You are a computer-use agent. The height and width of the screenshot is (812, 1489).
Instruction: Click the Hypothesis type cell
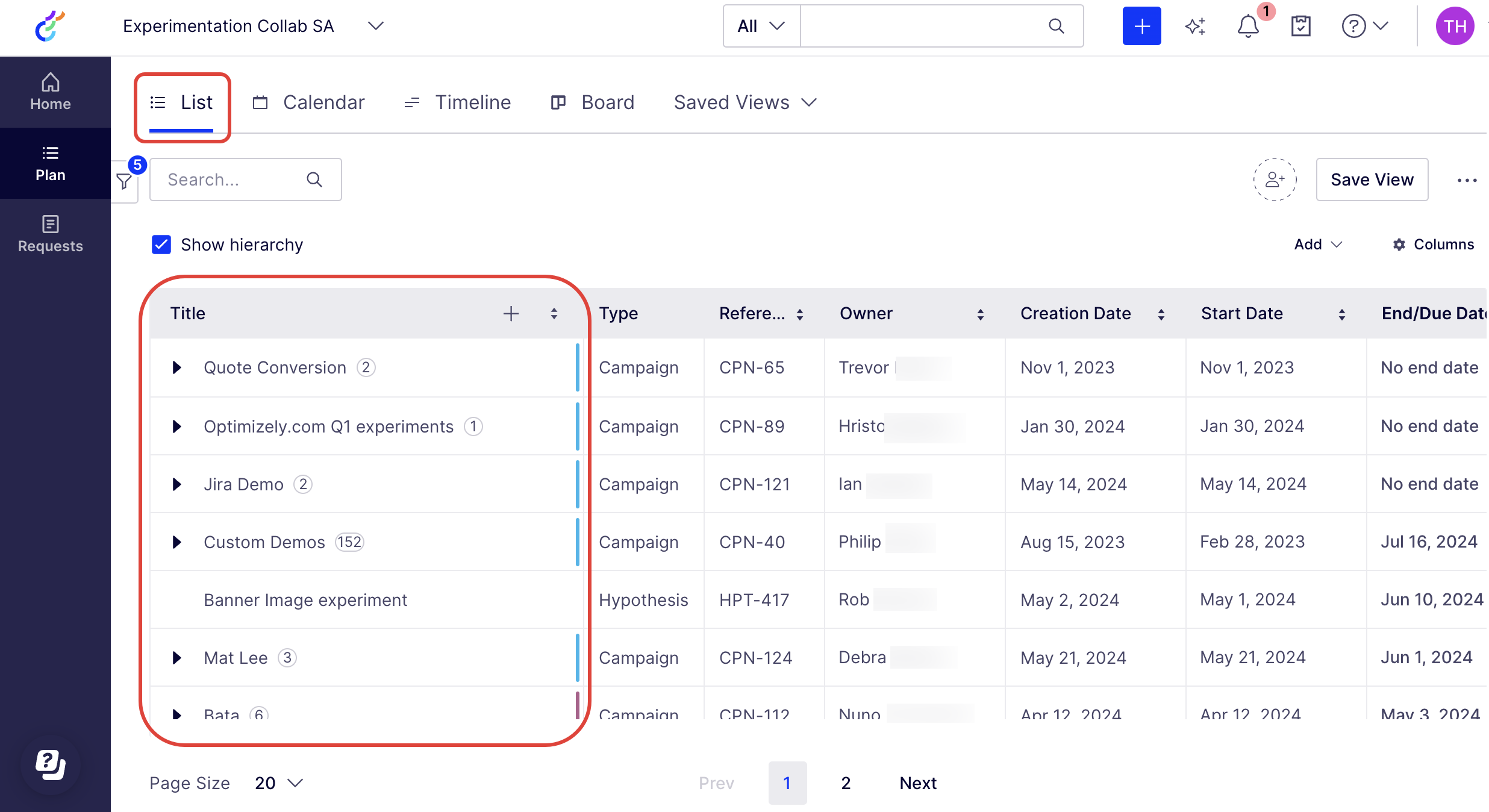coord(643,600)
